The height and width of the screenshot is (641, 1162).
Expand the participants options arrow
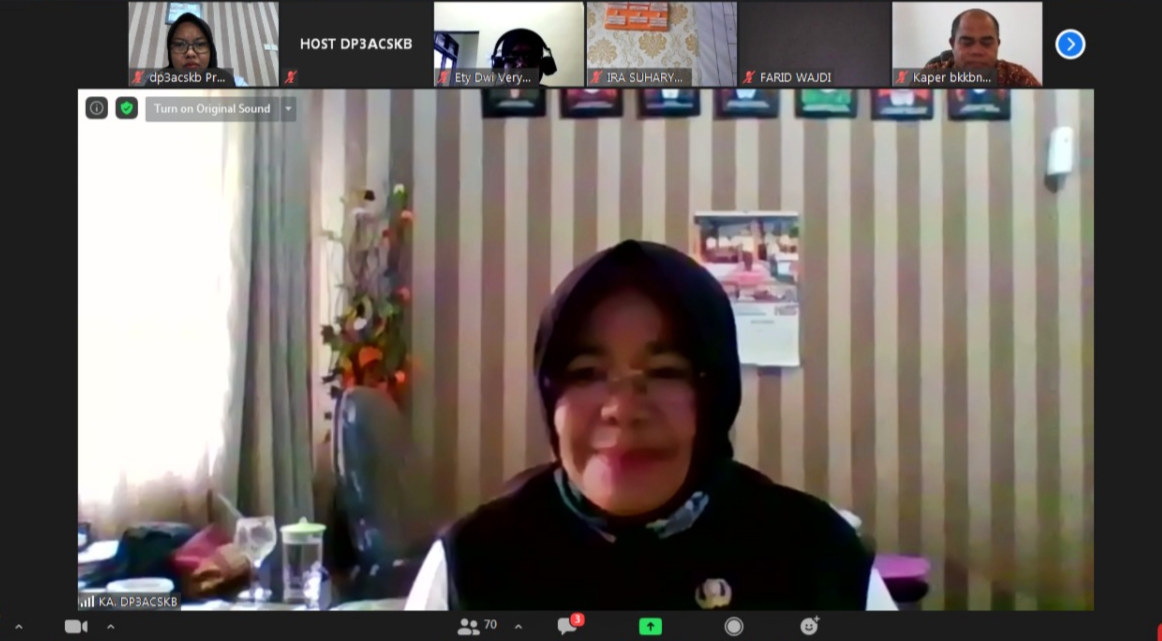pos(518,626)
